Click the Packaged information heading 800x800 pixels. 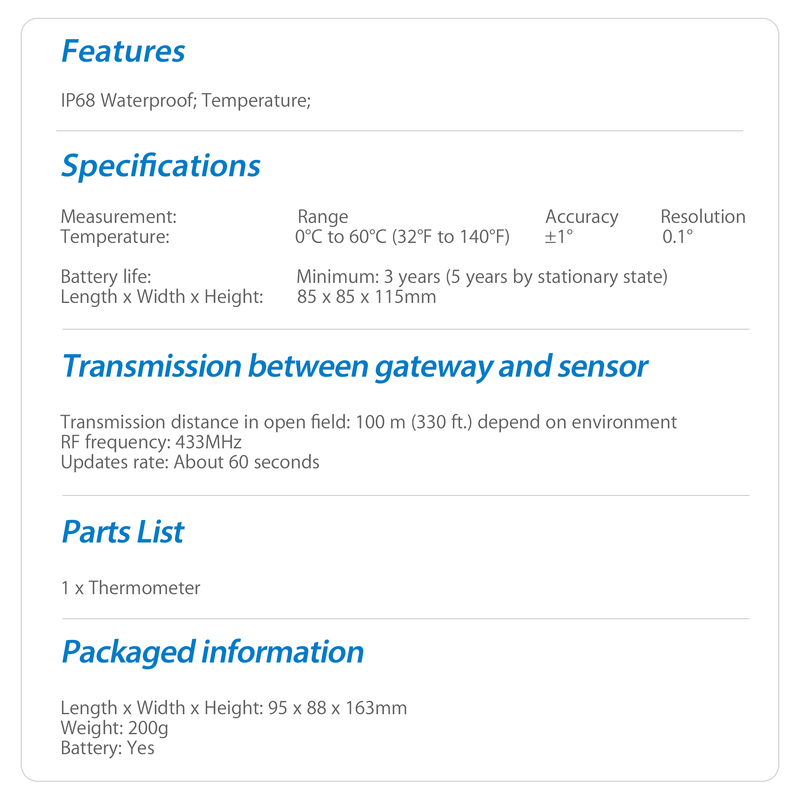tap(213, 653)
